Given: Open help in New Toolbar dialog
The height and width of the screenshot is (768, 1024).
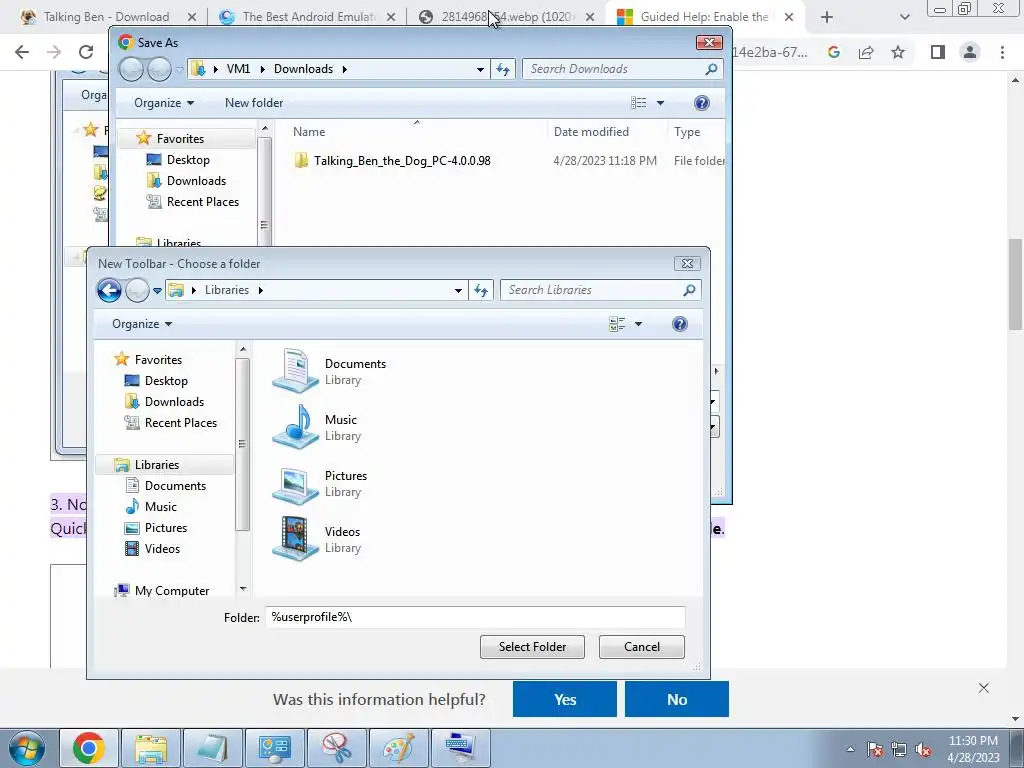Looking at the screenshot, I should point(680,324).
